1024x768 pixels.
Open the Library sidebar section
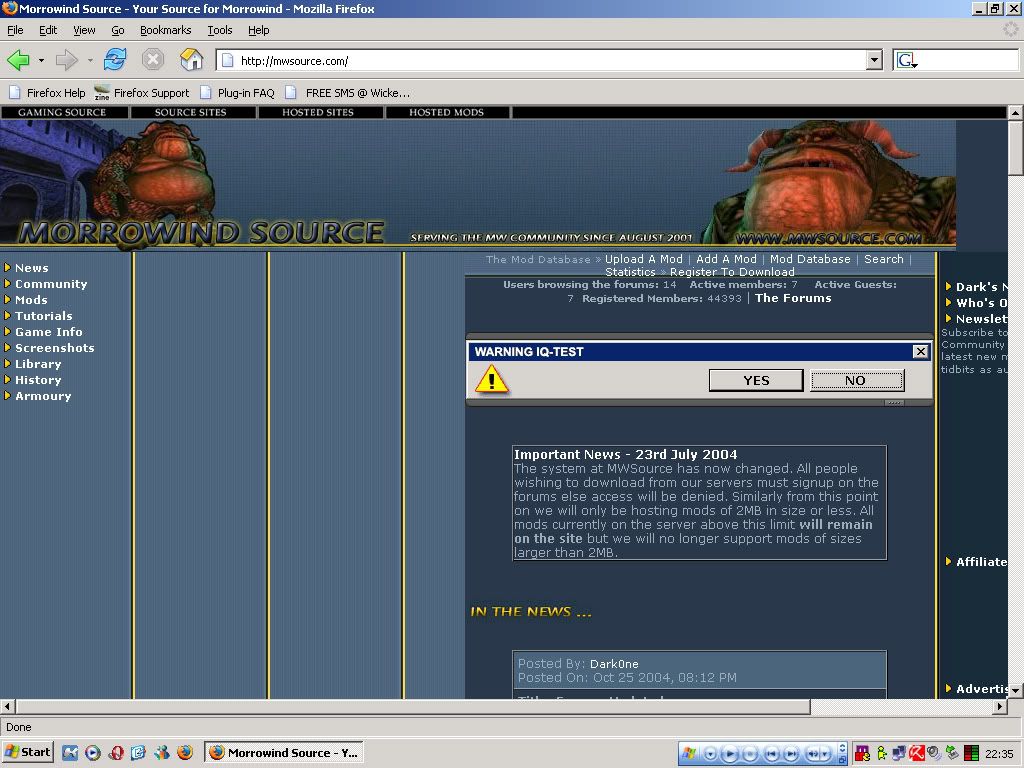[x=33, y=364]
